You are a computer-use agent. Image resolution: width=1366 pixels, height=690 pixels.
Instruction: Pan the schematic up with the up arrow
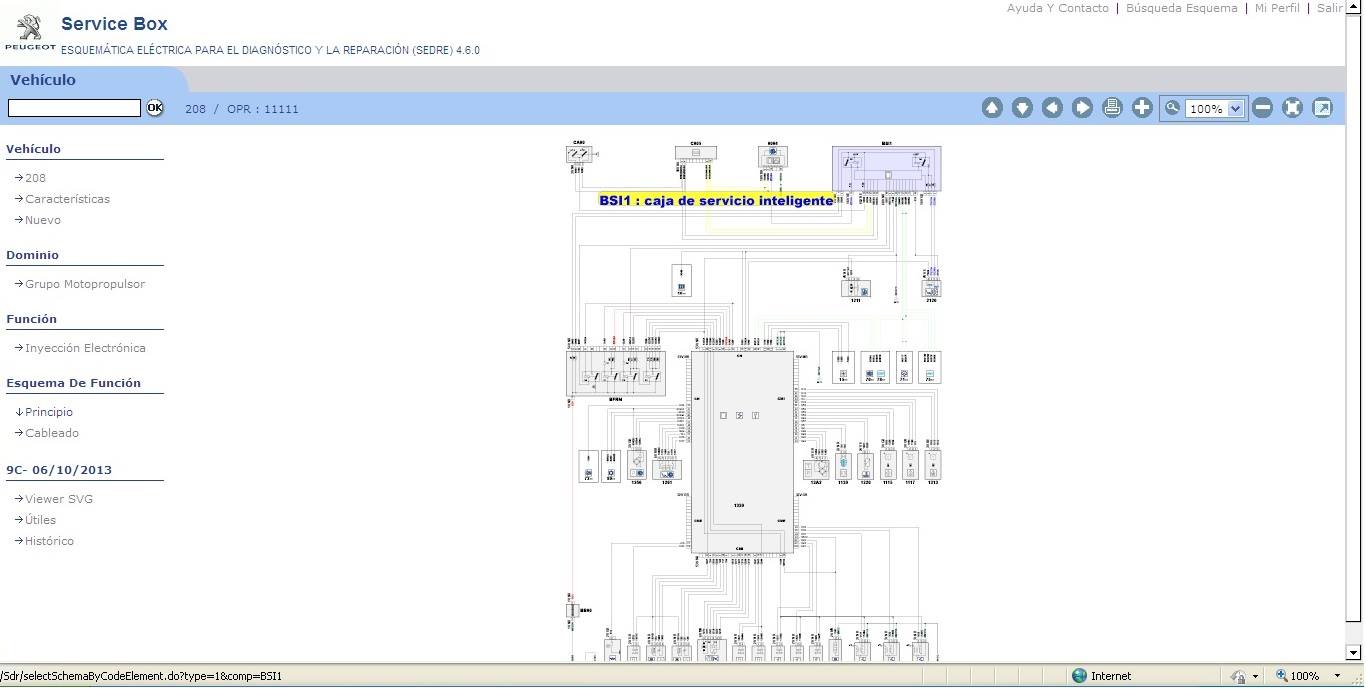click(x=992, y=108)
